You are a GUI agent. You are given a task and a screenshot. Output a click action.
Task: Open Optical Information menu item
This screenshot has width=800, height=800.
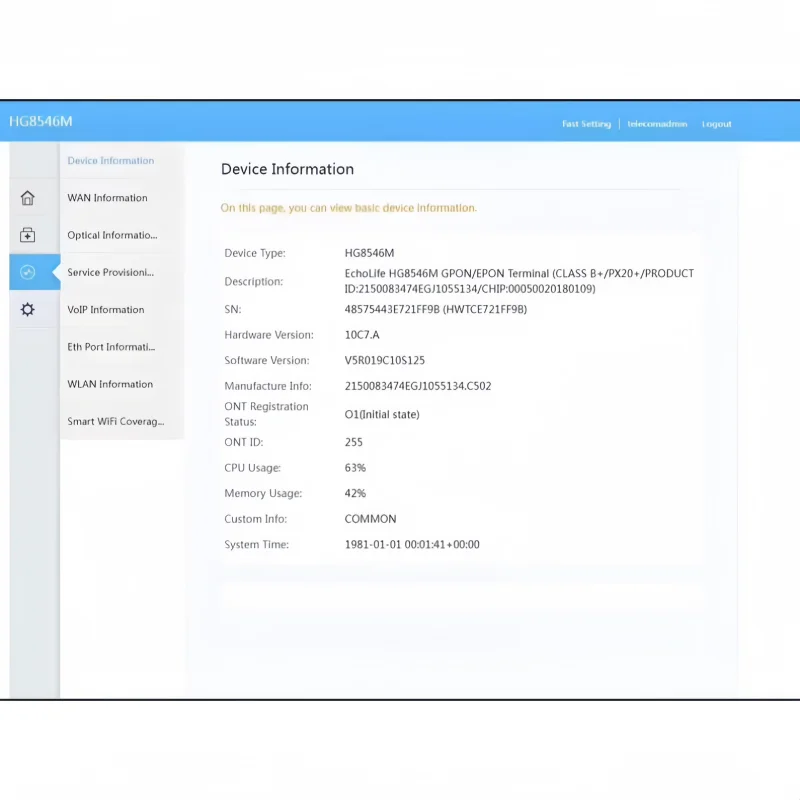[x=112, y=235]
